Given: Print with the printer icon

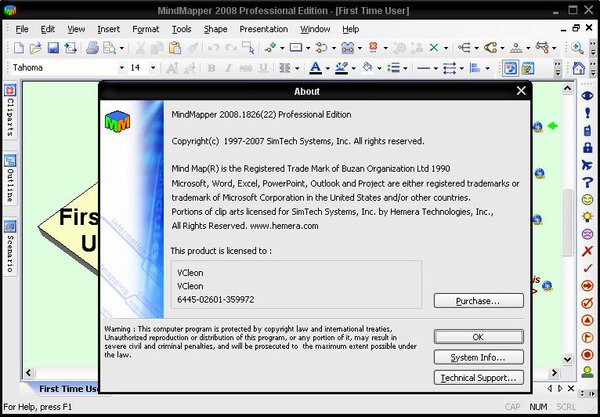Looking at the screenshot, I should (x=92, y=48).
